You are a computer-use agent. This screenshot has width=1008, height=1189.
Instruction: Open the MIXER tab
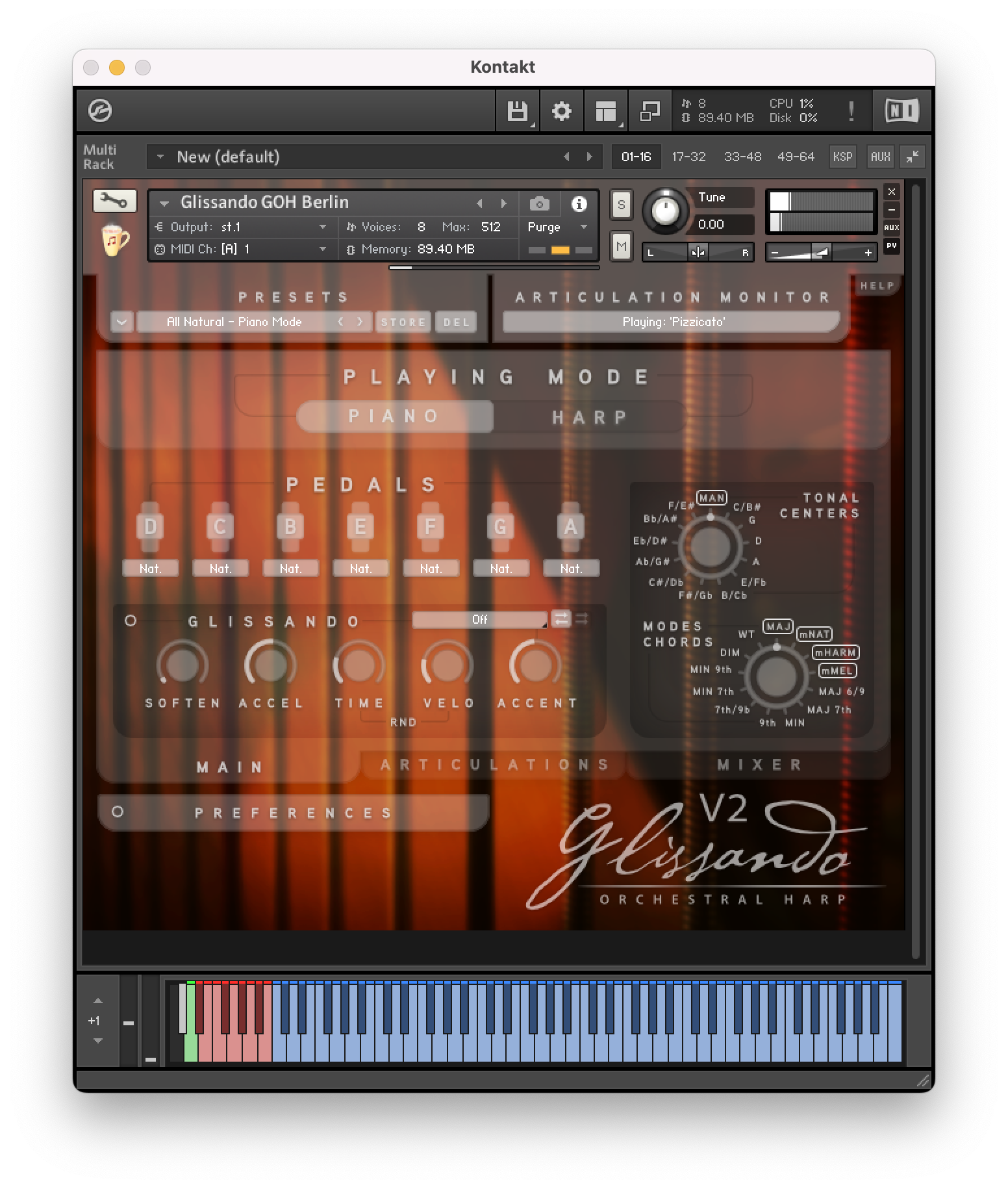coord(760,765)
